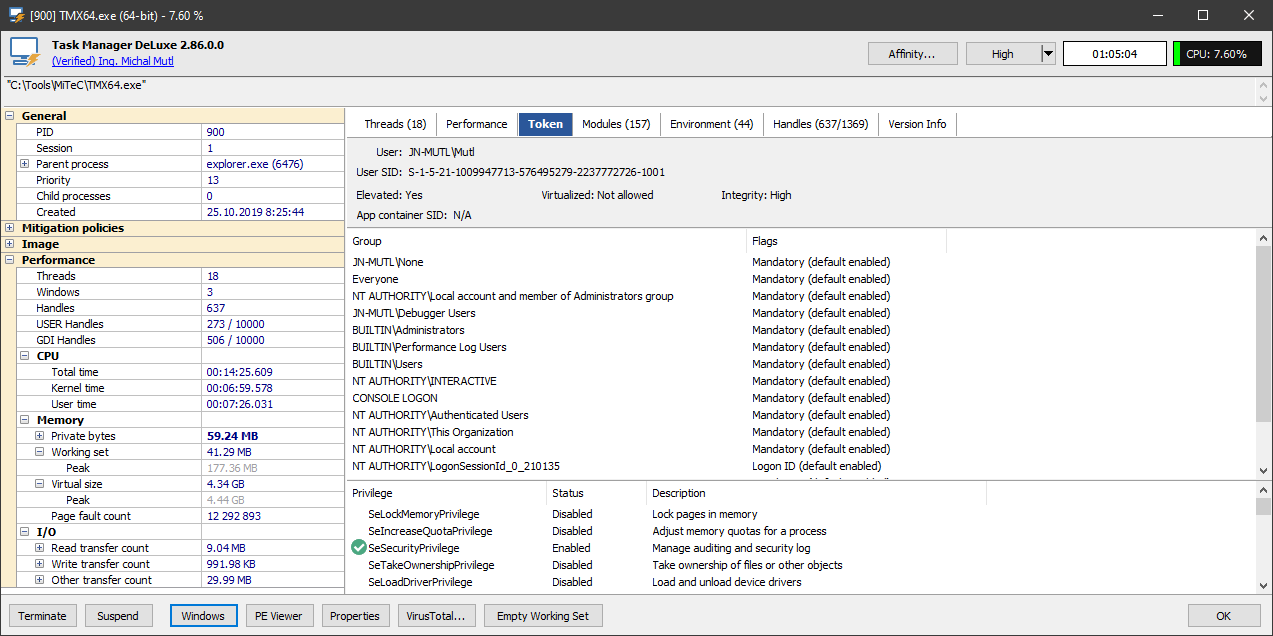Collapse the Memory subsection

pyautogui.click(x=25, y=420)
